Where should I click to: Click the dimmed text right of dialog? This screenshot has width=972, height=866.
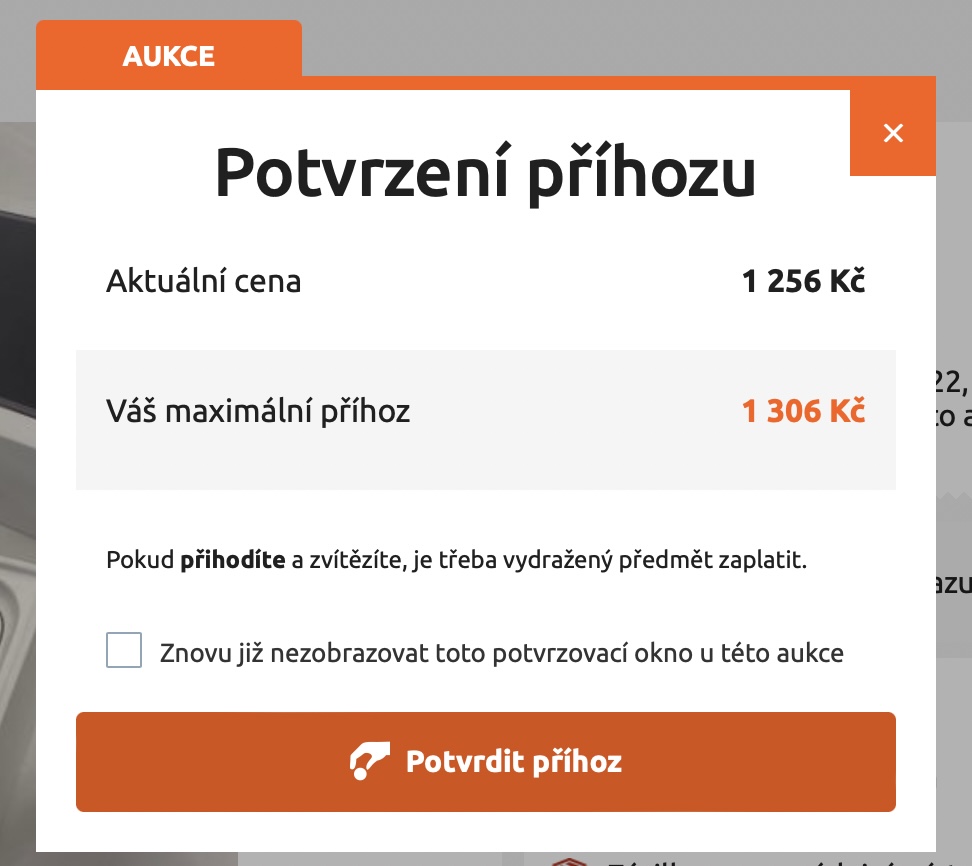pos(953,400)
